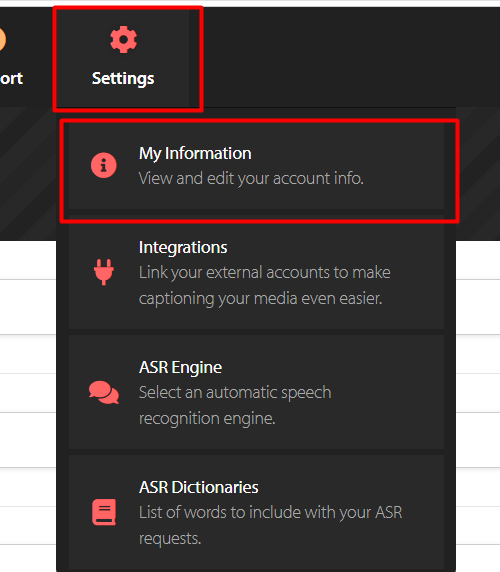
Task: Click the striped banner left of the dropdown
Action: [x=28, y=173]
